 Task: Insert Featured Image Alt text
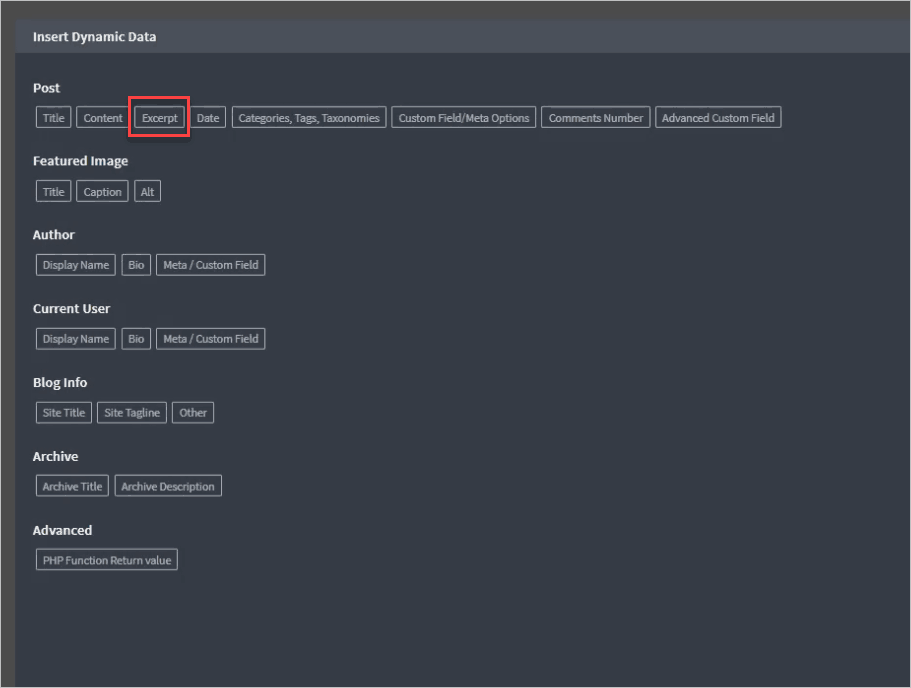pos(148,192)
